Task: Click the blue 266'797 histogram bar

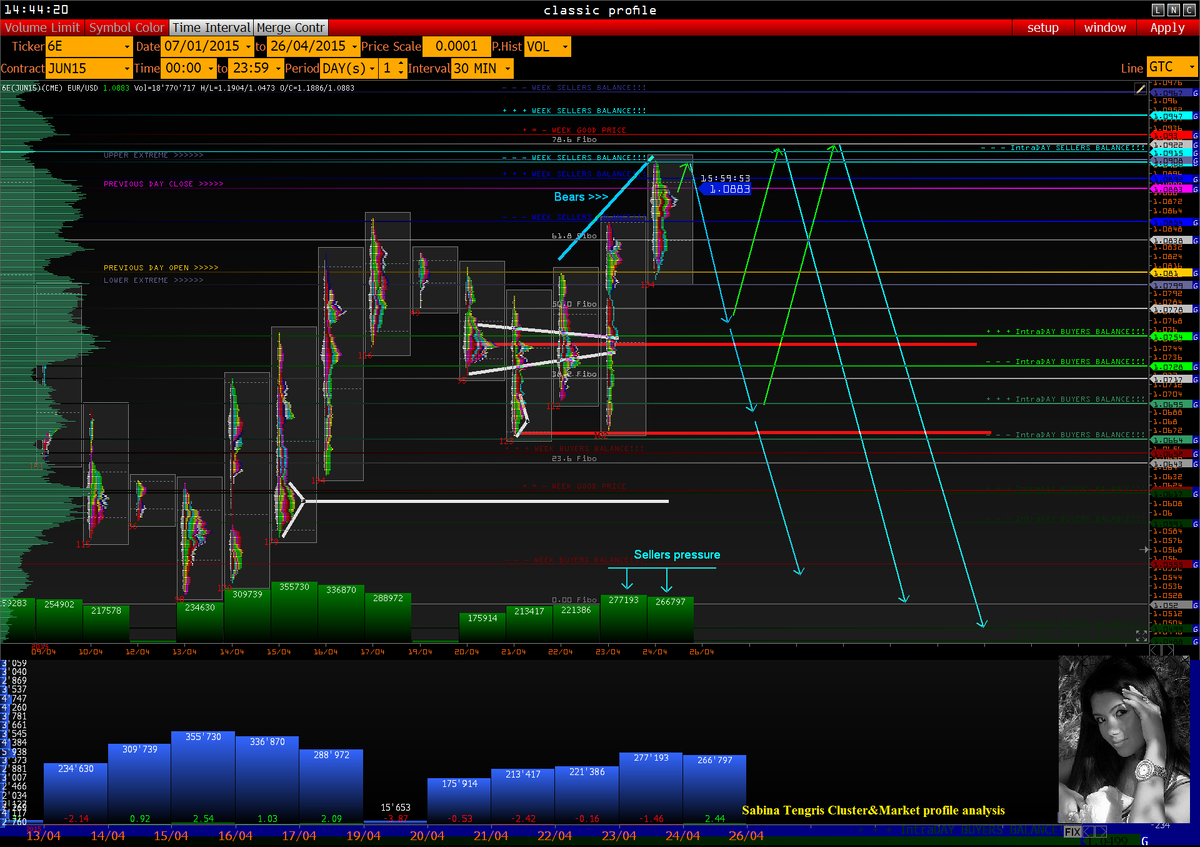Action: click(714, 788)
